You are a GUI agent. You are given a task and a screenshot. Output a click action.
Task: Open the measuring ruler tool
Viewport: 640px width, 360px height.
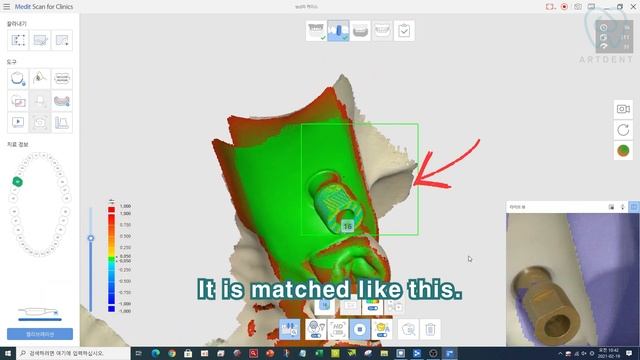(62, 122)
